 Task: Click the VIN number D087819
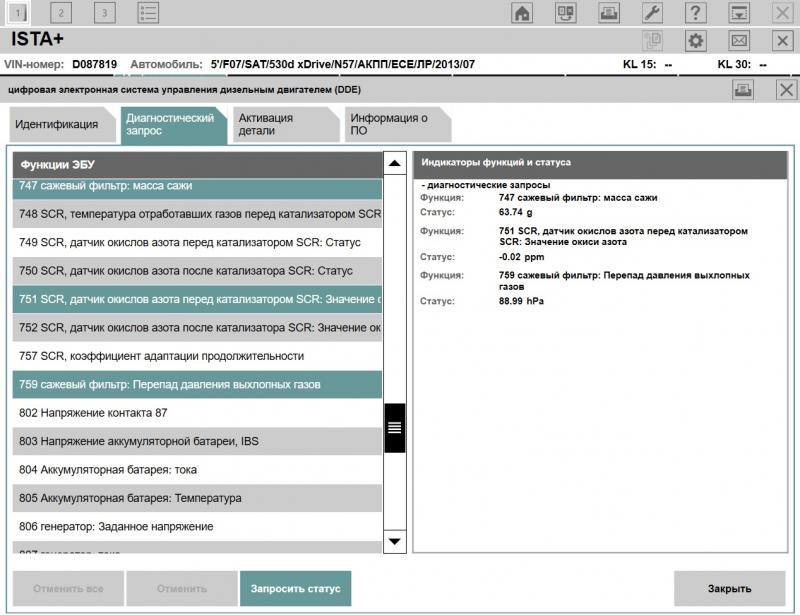94,65
